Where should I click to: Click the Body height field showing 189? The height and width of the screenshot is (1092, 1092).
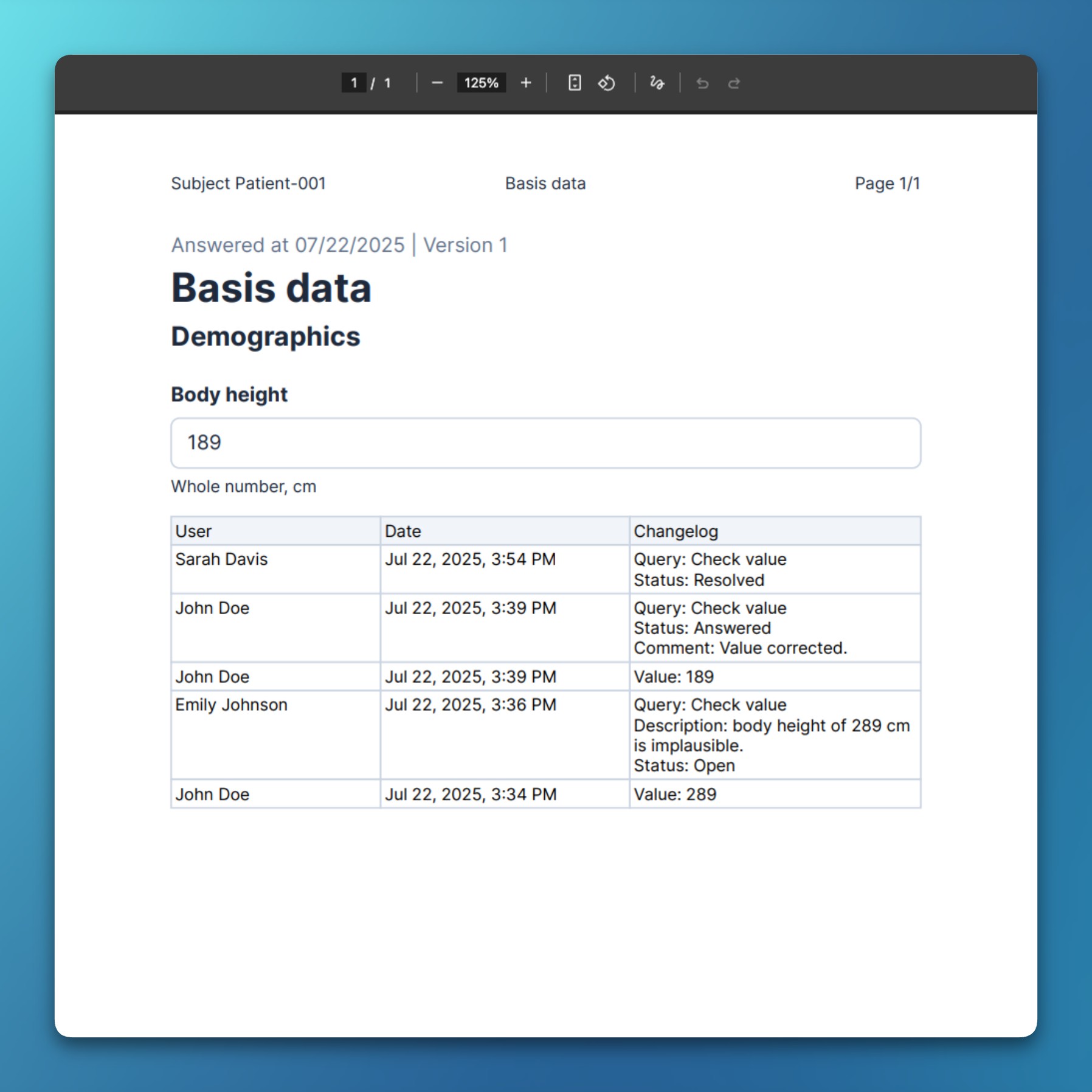coord(545,443)
